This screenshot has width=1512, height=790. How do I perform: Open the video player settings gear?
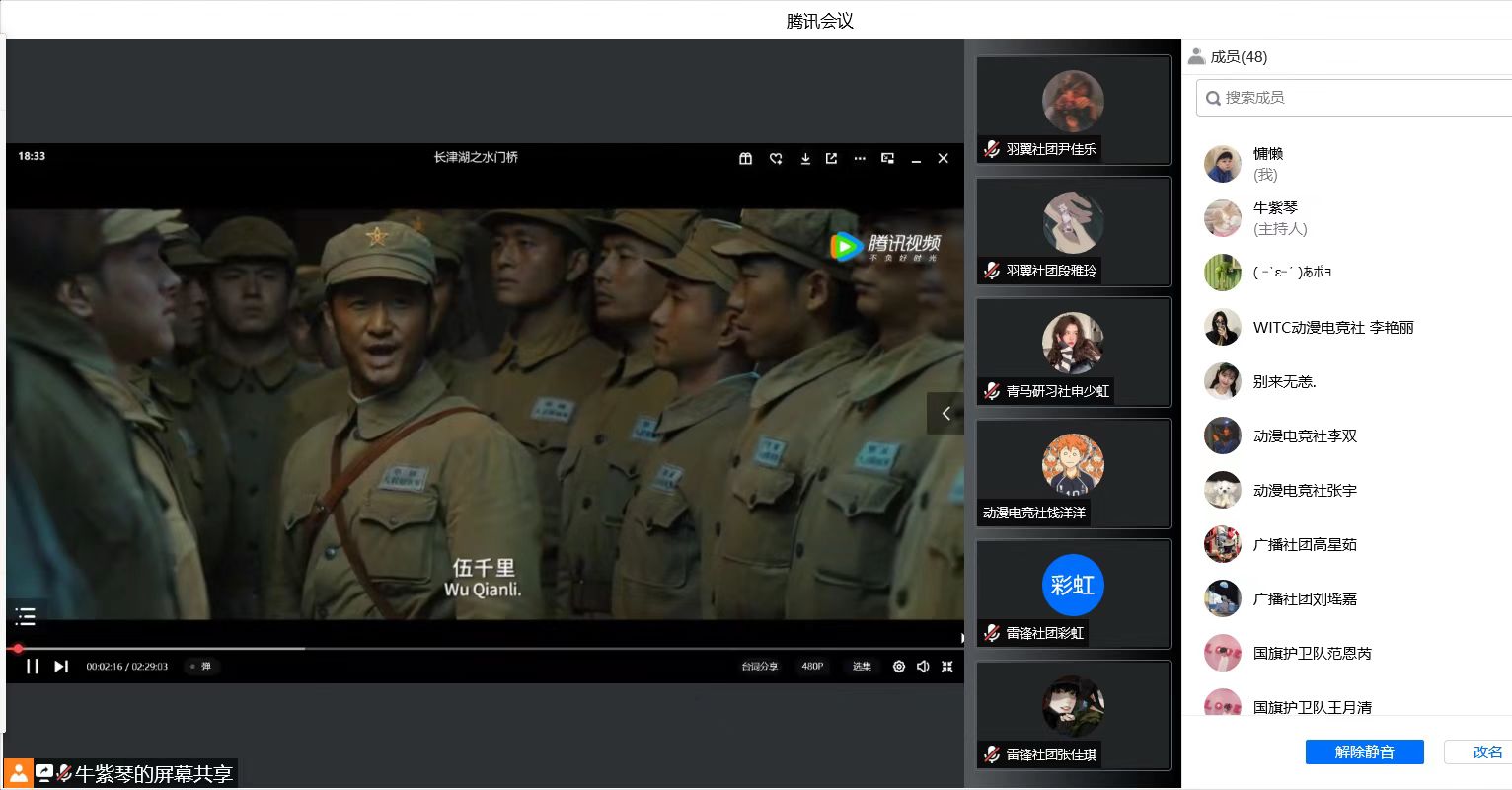[899, 667]
